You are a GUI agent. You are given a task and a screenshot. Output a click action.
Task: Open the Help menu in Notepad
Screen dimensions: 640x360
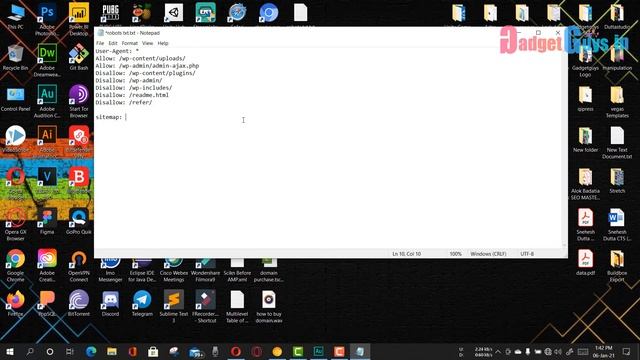pyautogui.click(x=163, y=43)
